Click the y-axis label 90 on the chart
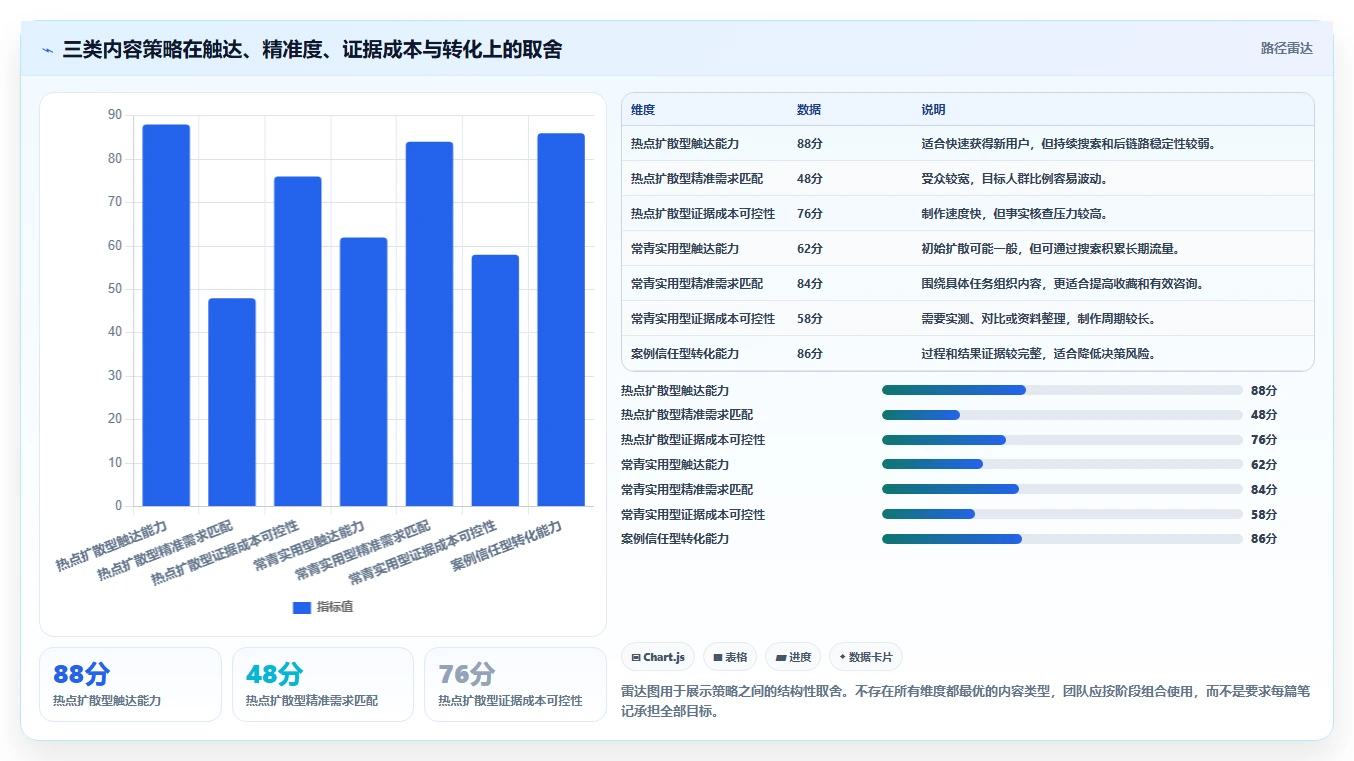Screen dimensions: 1354x761 114,115
